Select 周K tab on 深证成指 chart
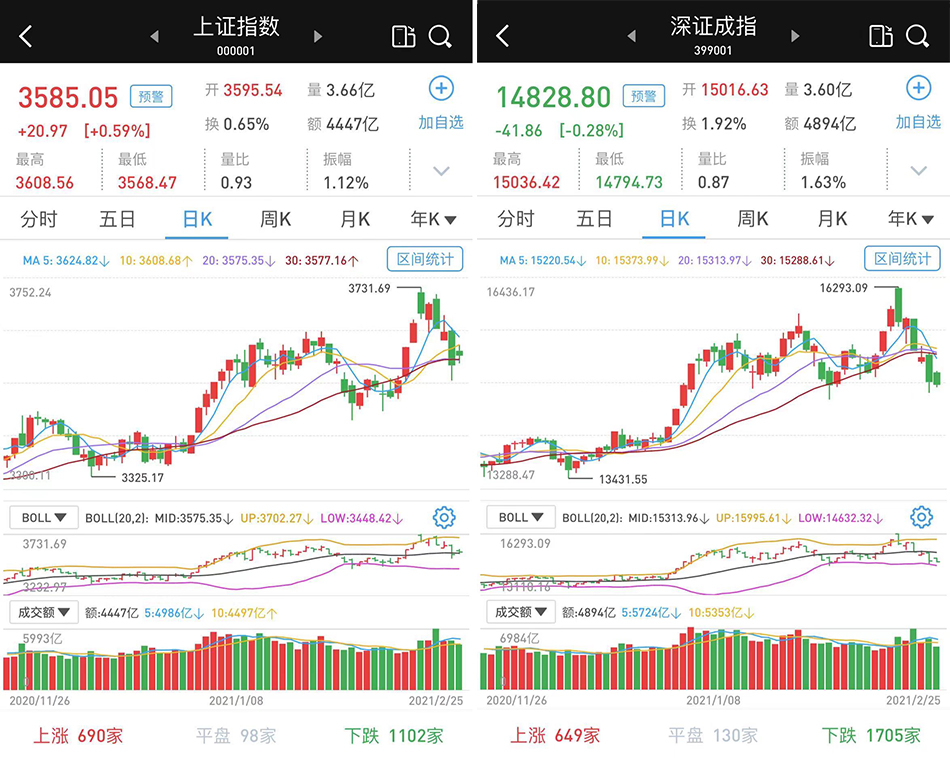 point(752,219)
